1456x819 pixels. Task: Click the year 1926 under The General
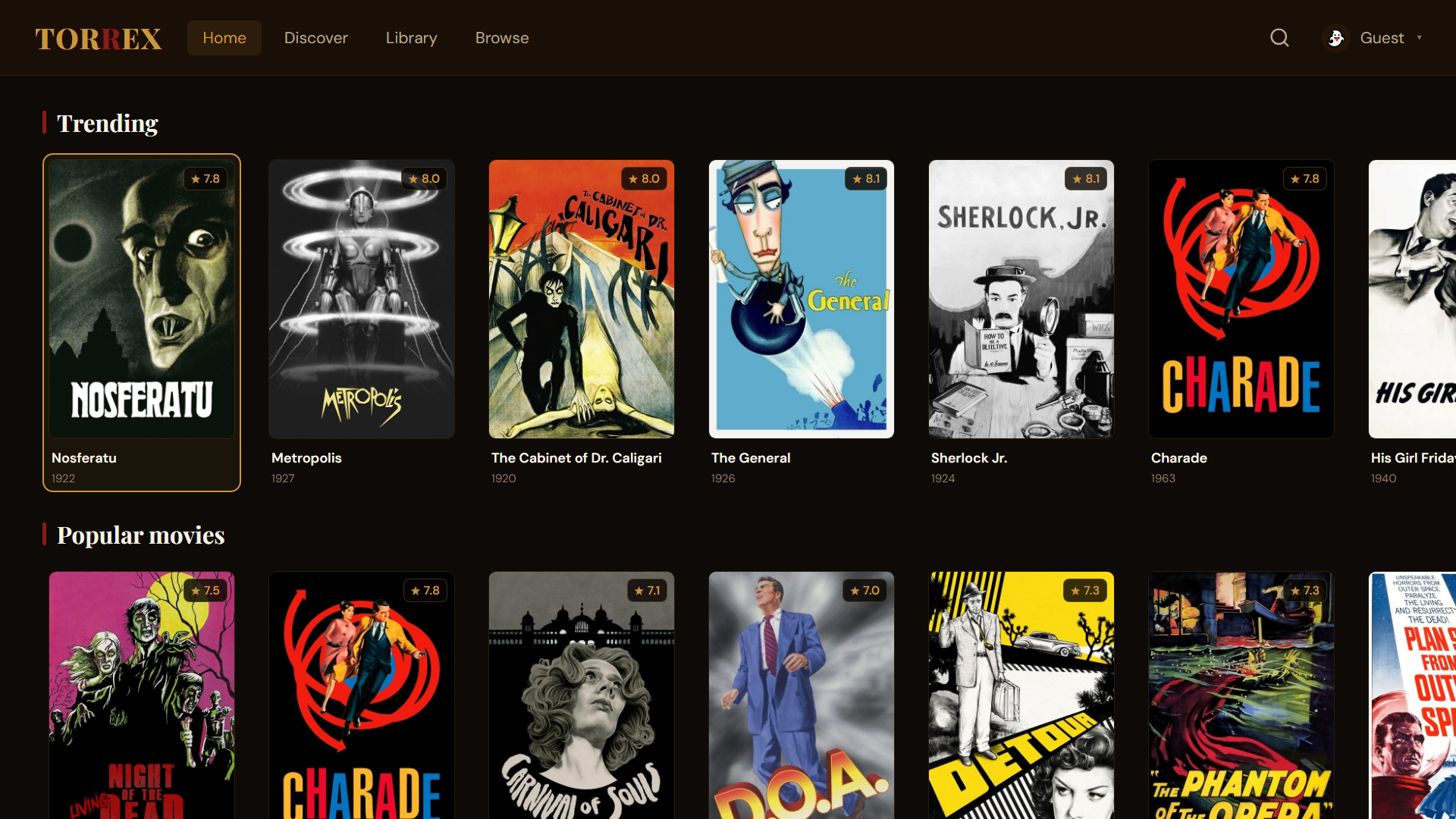click(x=723, y=479)
